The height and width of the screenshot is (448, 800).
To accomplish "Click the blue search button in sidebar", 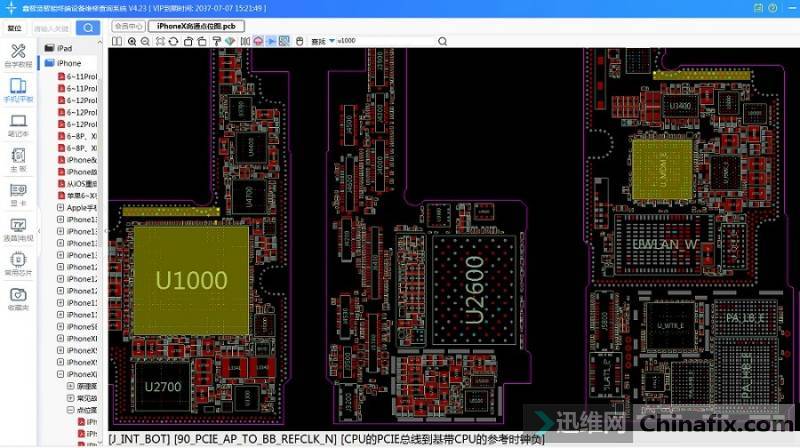I will point(88,28).
